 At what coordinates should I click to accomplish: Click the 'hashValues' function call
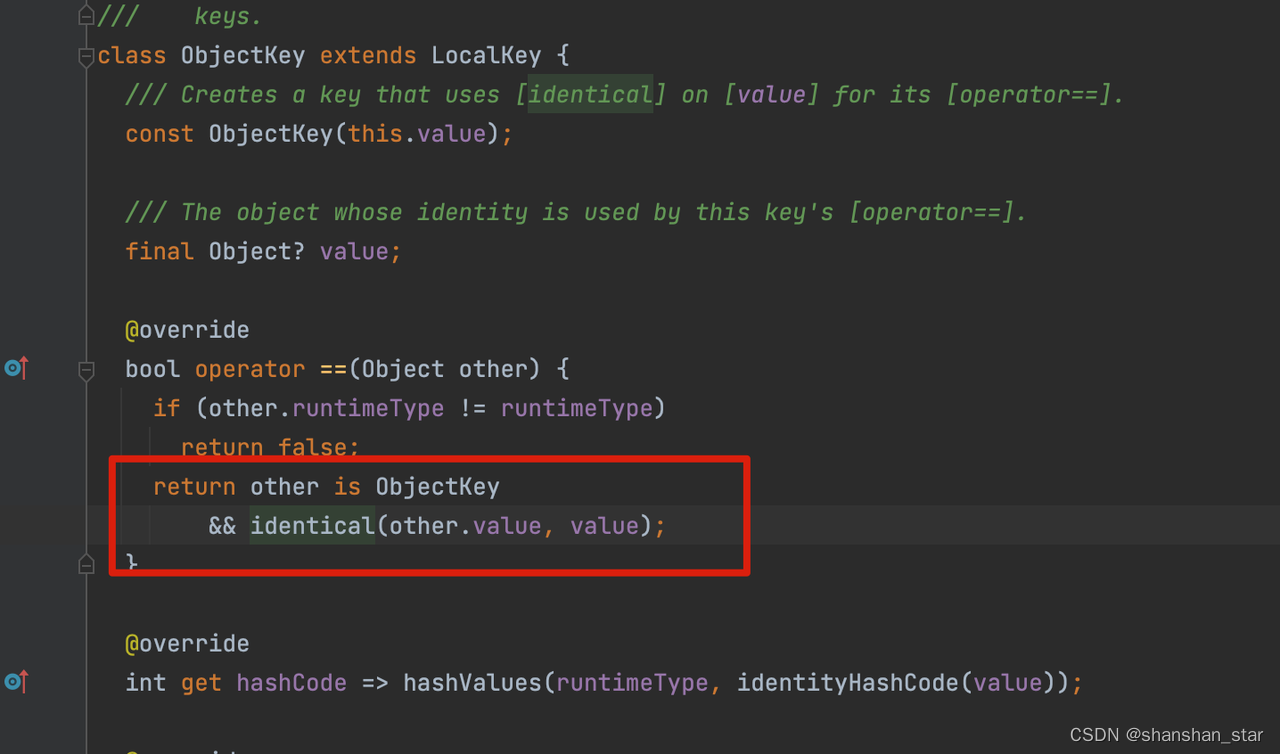coord(472,683)
